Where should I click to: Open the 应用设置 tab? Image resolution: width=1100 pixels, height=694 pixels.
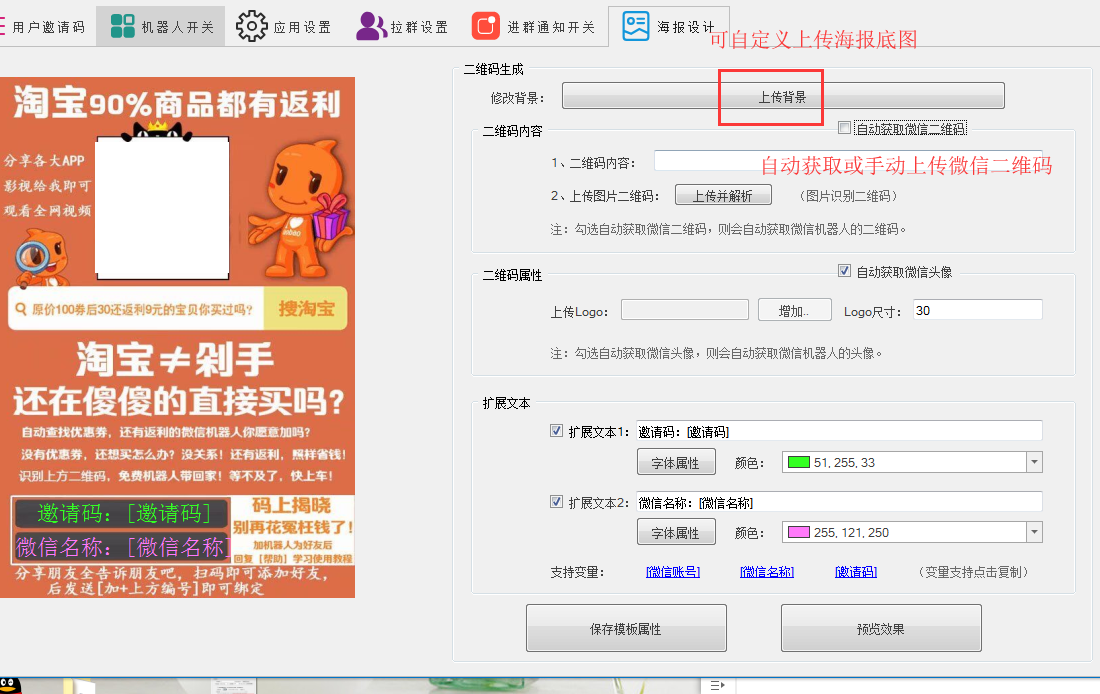coord(283,27)
